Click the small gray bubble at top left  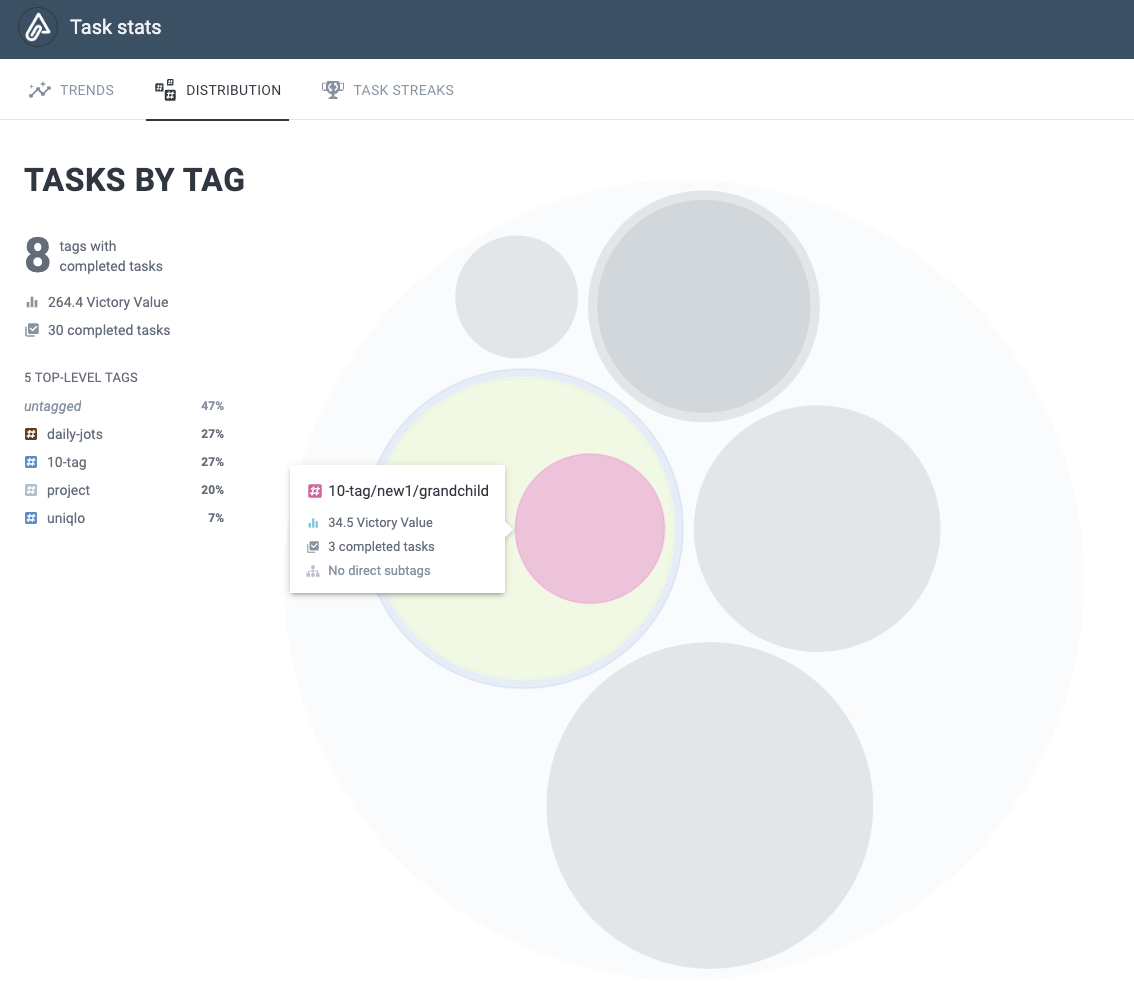516,297
